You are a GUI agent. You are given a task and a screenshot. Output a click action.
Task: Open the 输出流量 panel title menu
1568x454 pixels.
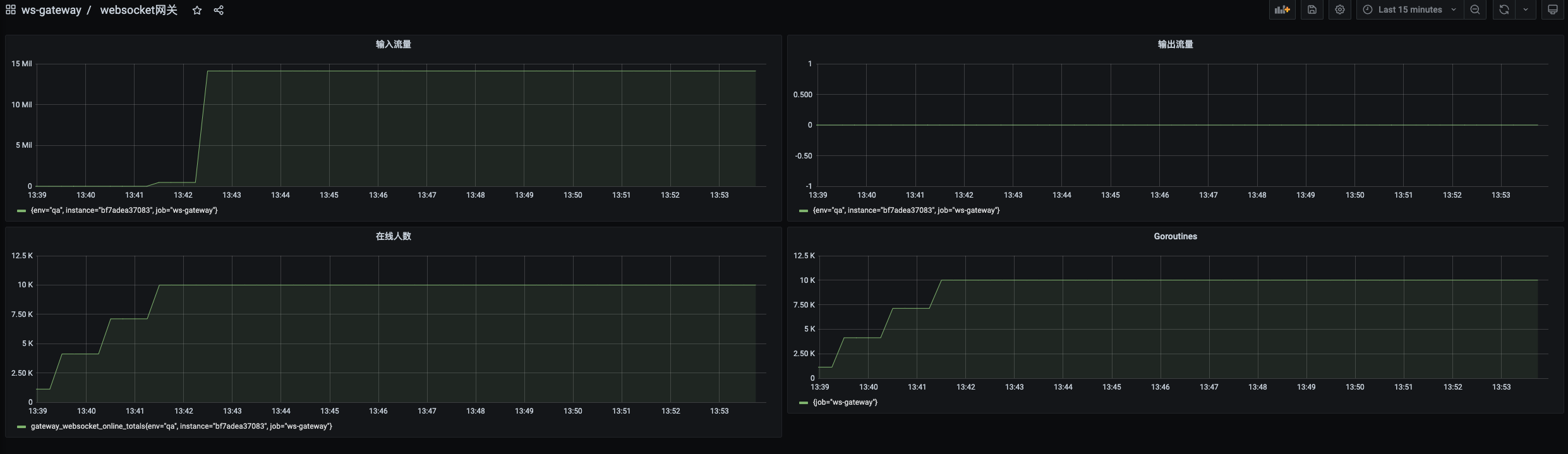[1176, 44]
